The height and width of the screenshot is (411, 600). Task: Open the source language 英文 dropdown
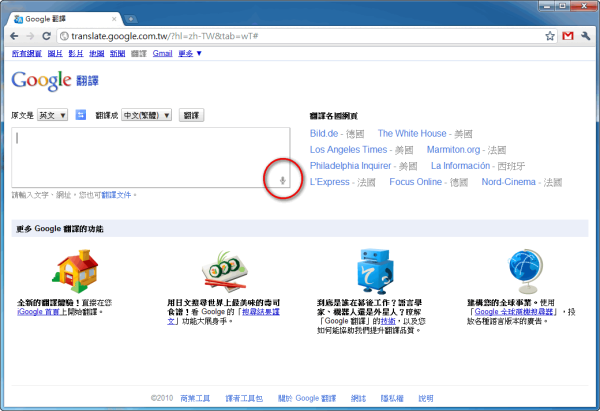(x=52, y=115)
